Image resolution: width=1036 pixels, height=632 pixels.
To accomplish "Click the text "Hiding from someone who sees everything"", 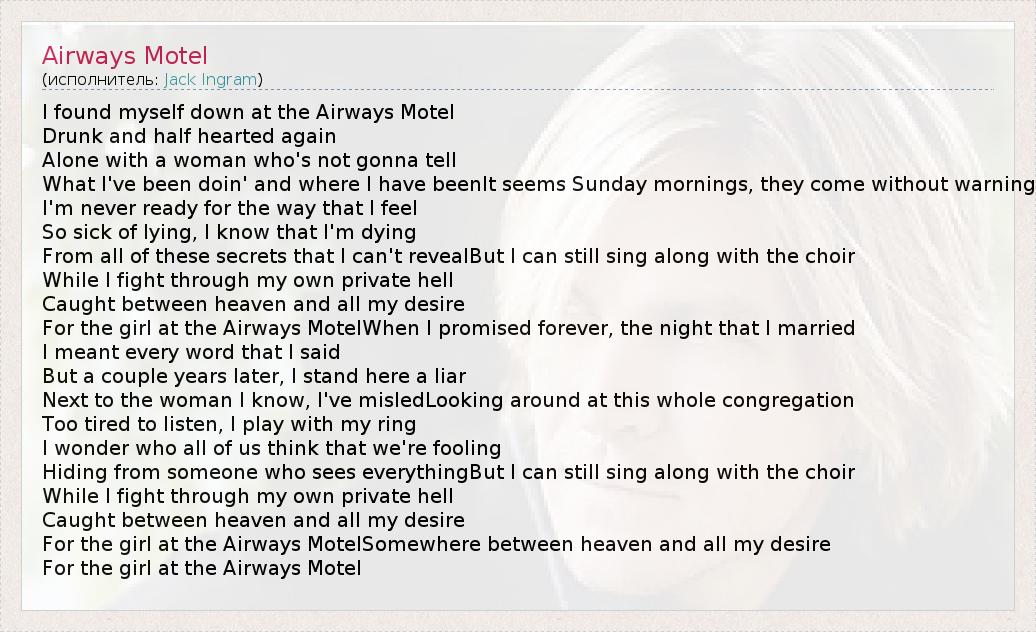I will tap(255, 472).
